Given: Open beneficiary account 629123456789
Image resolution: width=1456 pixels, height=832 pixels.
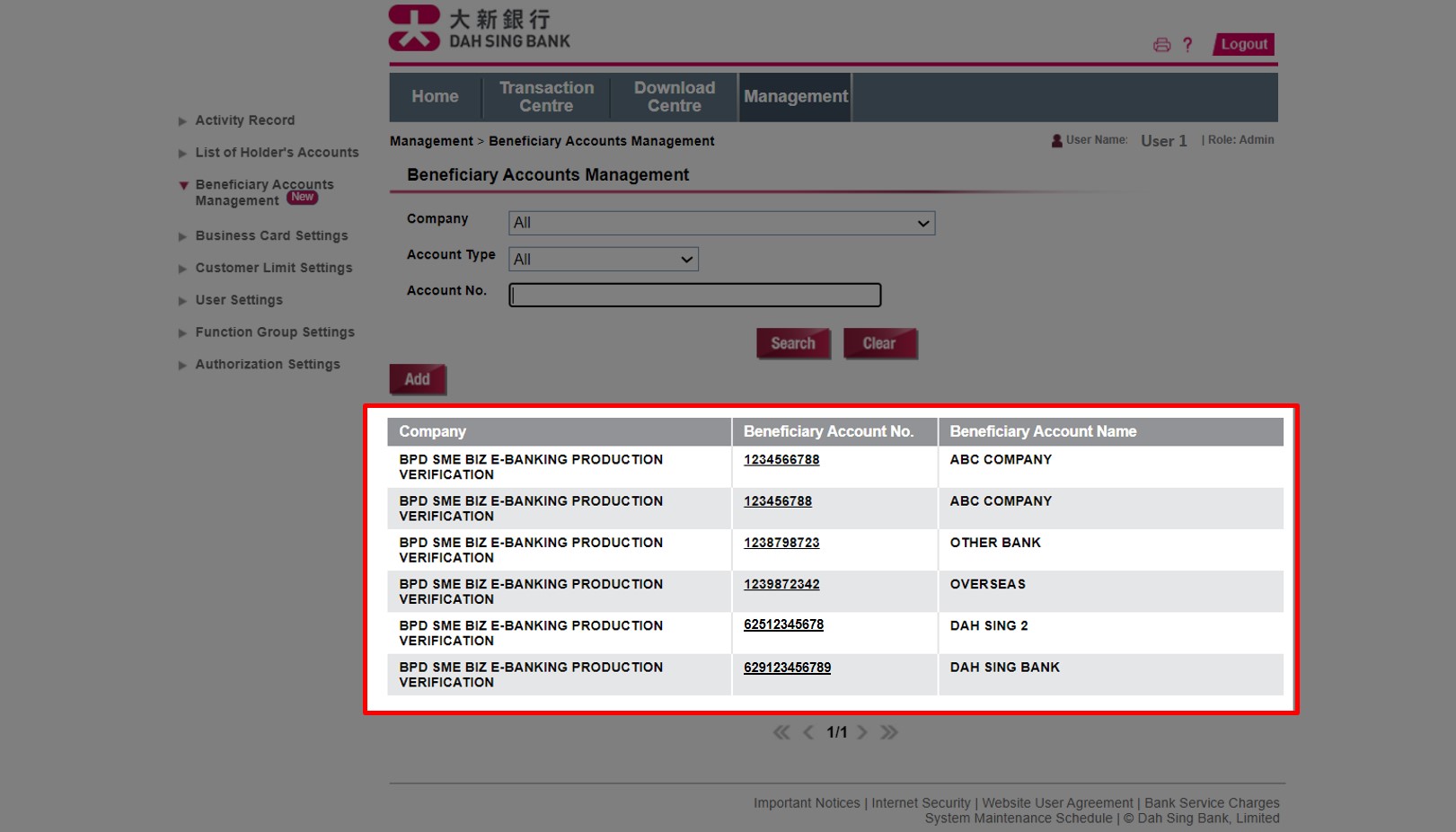Looking at the screenshot, I should (x=787, y=668).
